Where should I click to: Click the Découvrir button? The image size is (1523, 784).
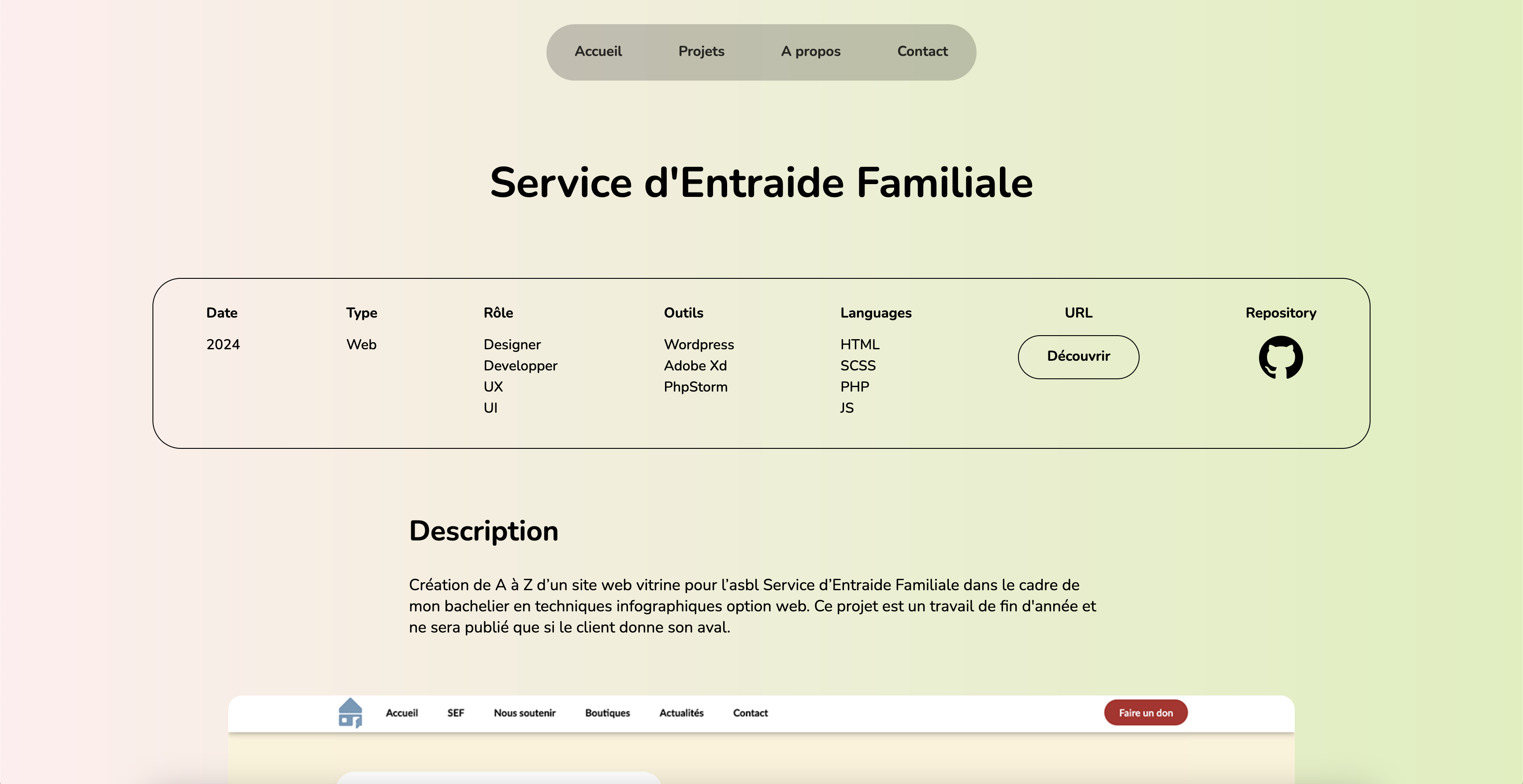(1078, 357)
